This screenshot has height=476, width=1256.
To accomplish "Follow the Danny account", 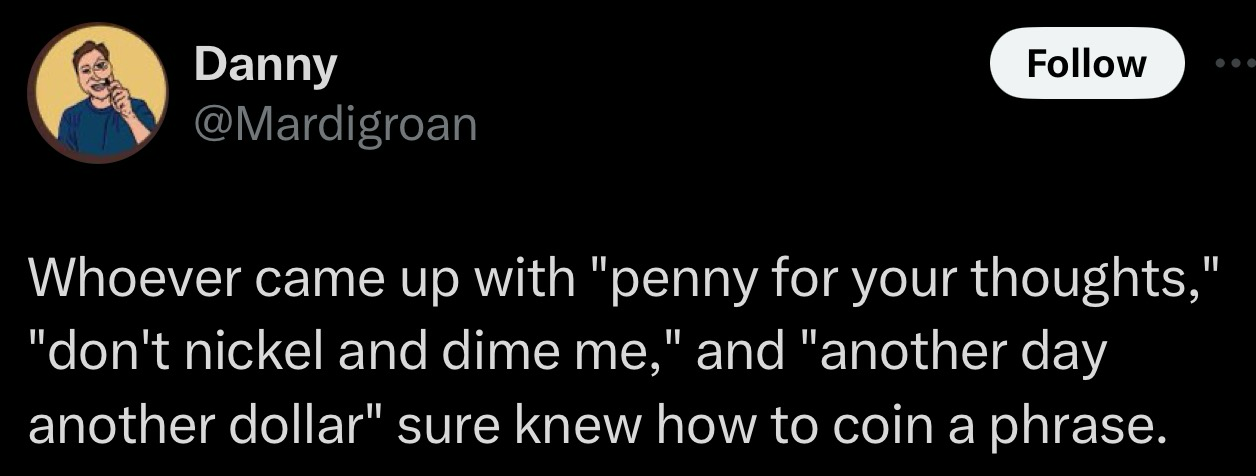I will (x=1086, y=64).
